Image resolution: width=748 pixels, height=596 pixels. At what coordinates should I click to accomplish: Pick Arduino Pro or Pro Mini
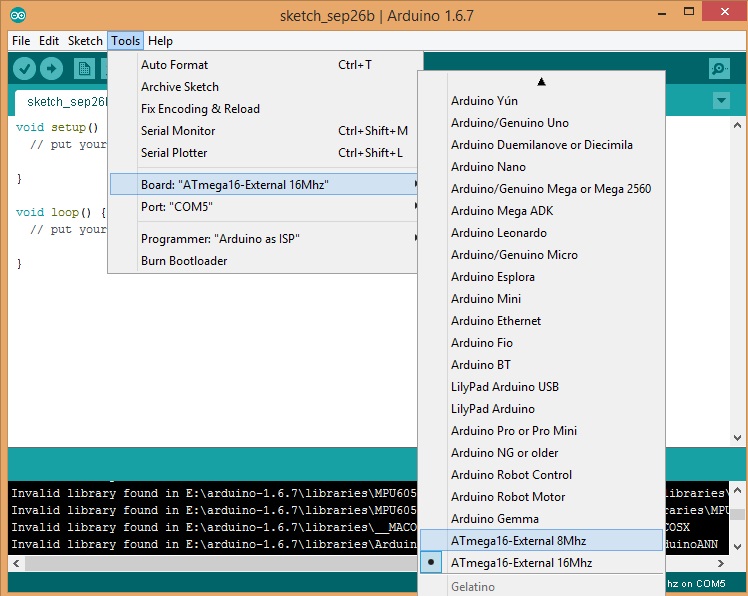pyautogui.click(x=541, y=430)
